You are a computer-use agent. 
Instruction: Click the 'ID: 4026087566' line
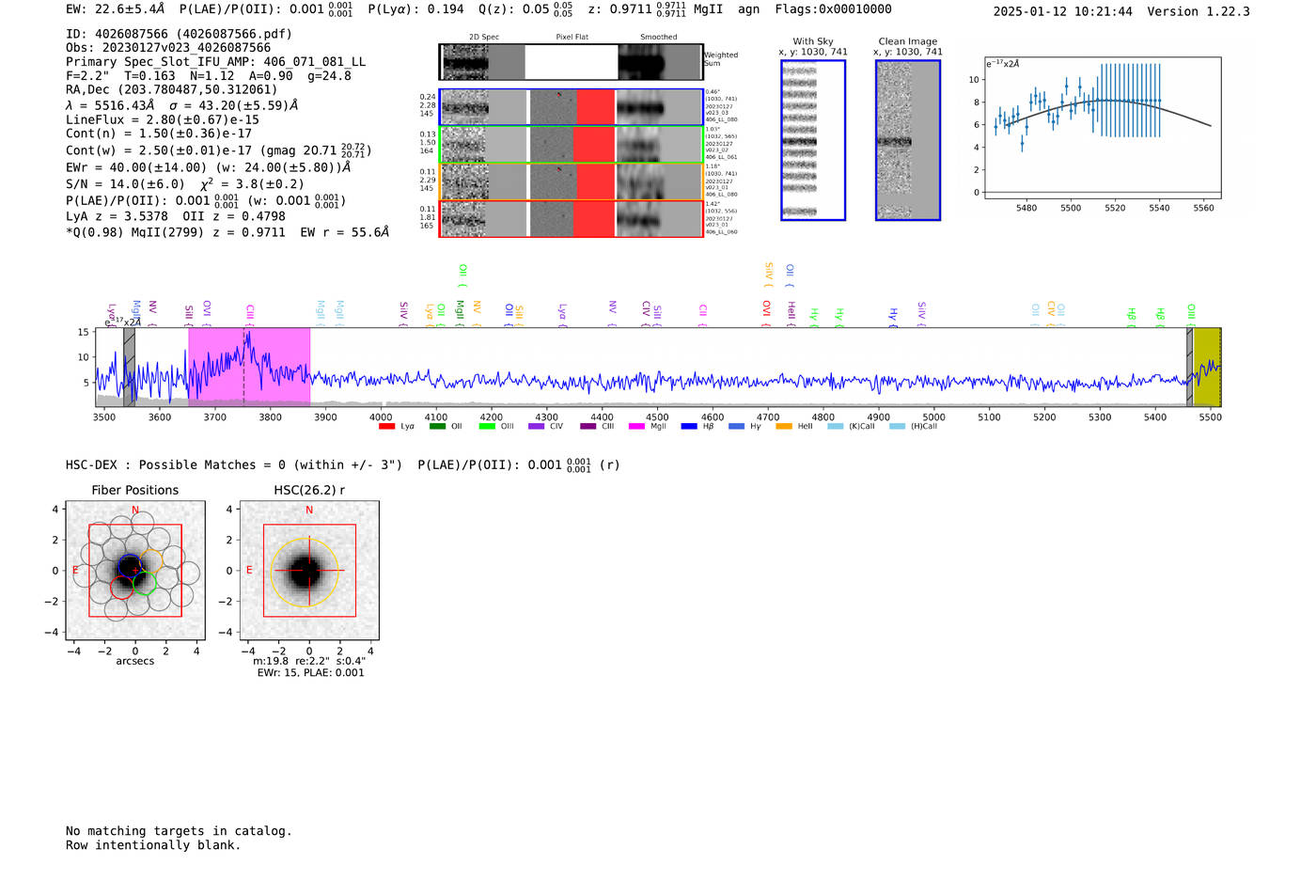[x=179, y=34]
